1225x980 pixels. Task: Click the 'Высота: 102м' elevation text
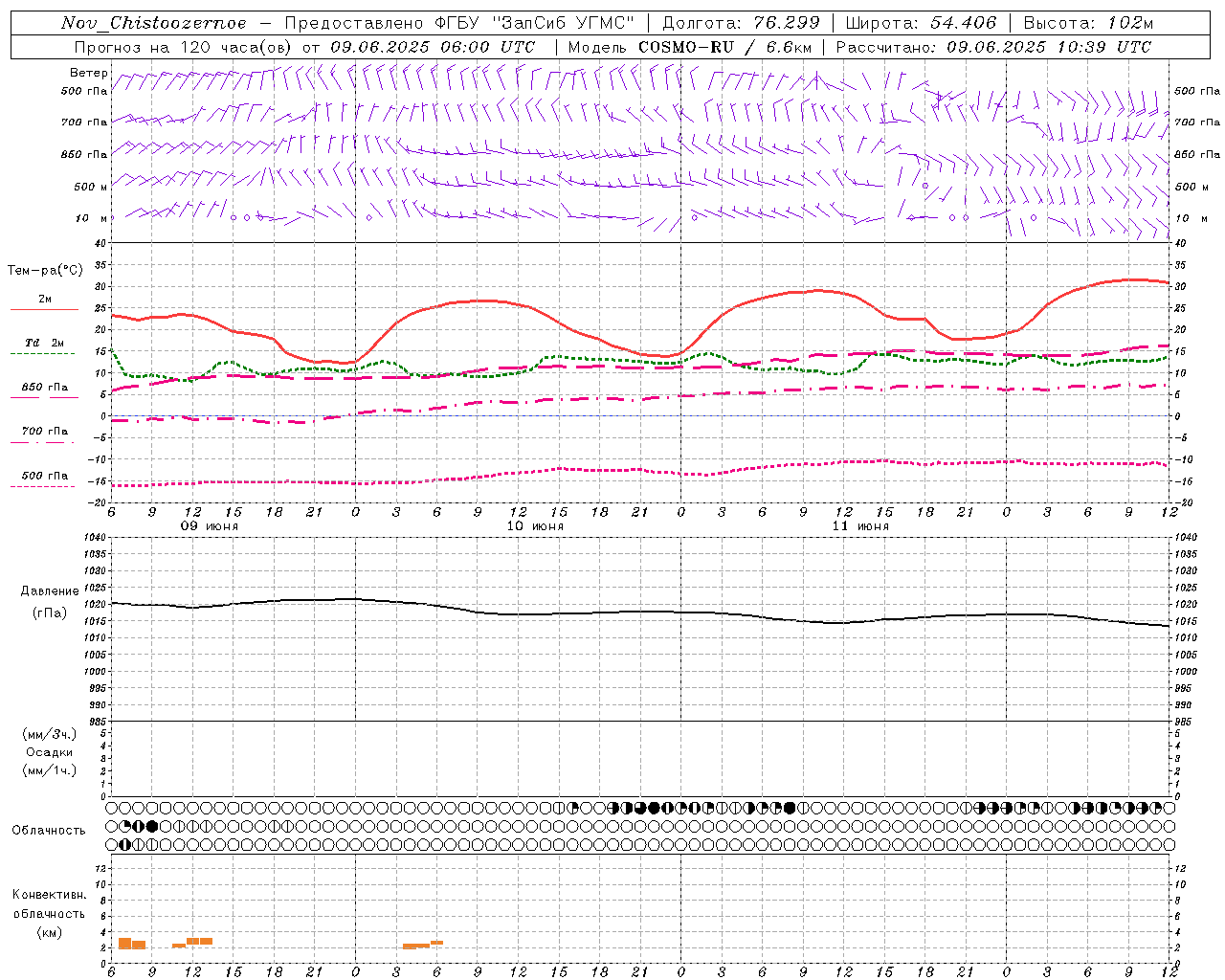pyautogui.click(x=1088, y=23)
